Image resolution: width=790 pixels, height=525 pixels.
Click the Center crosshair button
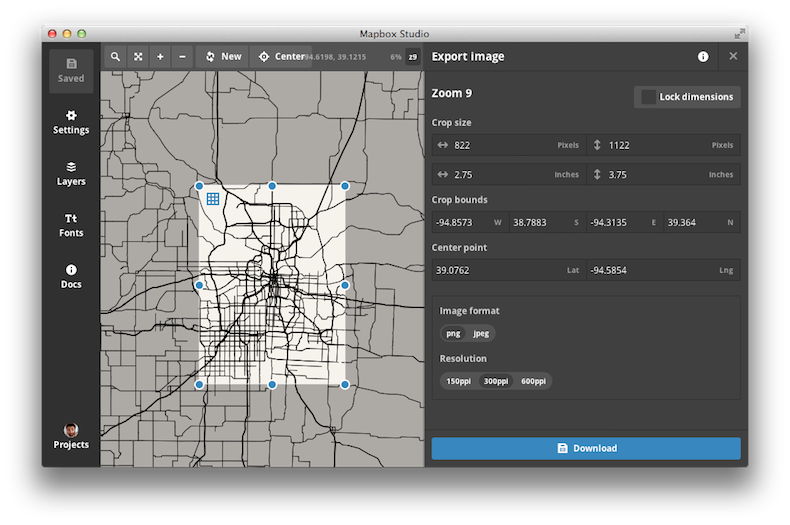[x=282, y=56]
